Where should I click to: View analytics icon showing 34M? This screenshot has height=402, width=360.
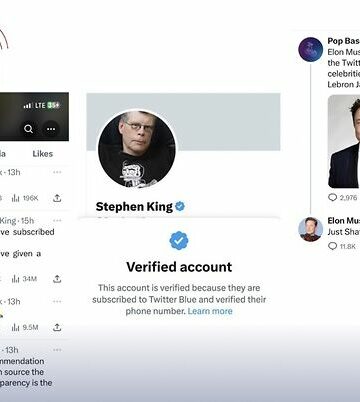tap(16, 279)
